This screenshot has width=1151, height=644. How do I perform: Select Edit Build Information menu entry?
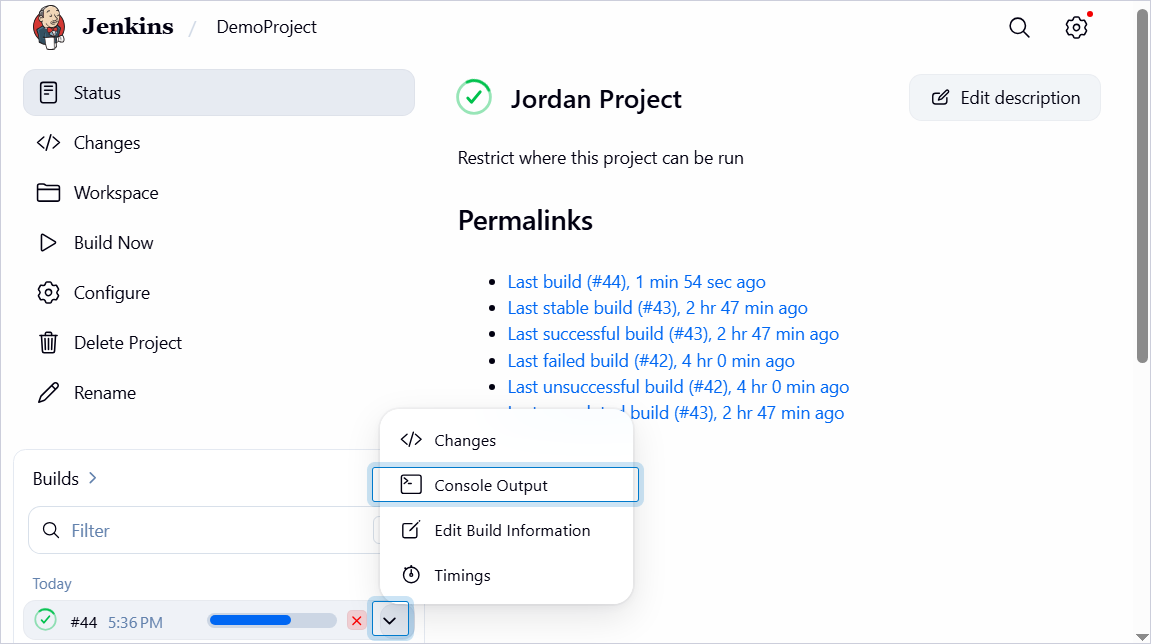[x=505, y=530]
